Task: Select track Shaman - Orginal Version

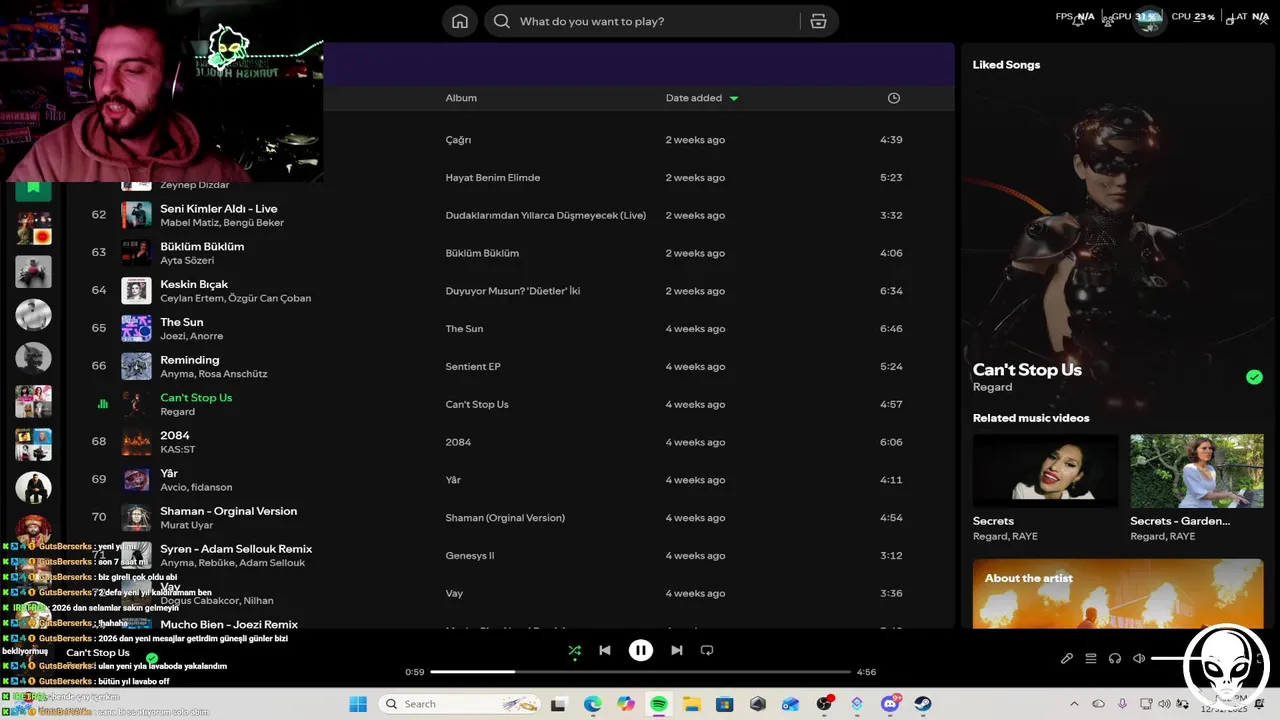Action: 228,511
